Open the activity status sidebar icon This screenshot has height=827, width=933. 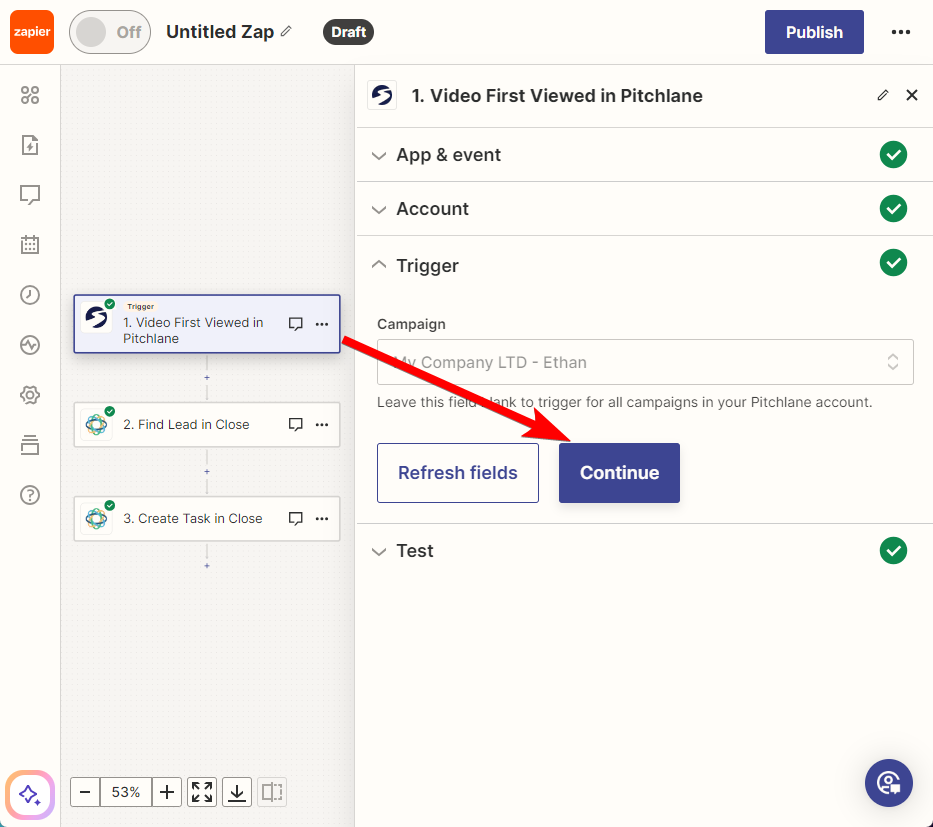tap(30, 344)
